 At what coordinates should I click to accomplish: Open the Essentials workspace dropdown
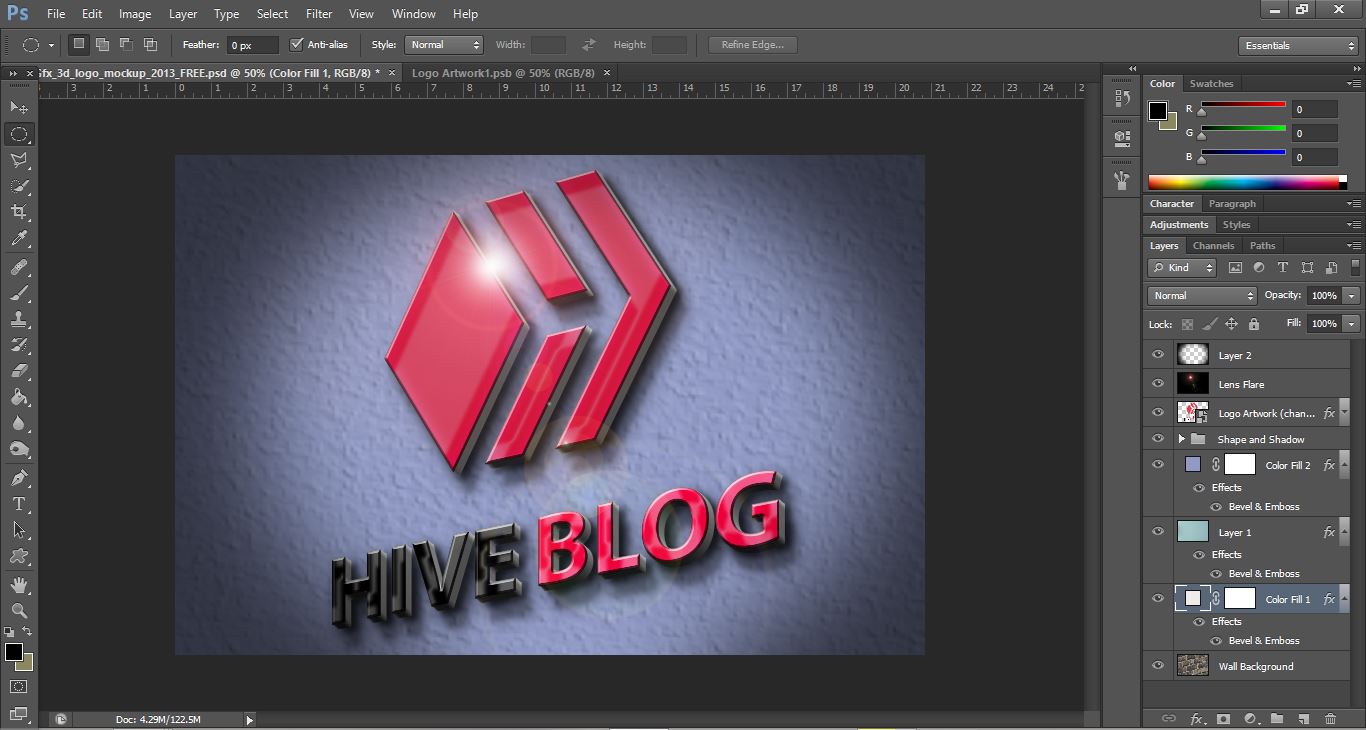point(1297,45)
